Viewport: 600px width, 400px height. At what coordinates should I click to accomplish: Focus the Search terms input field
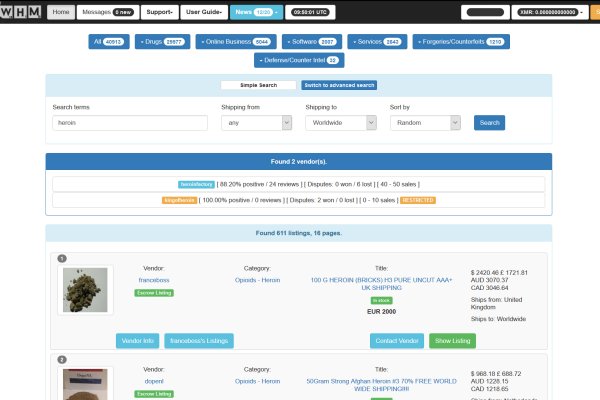point(130,123)
